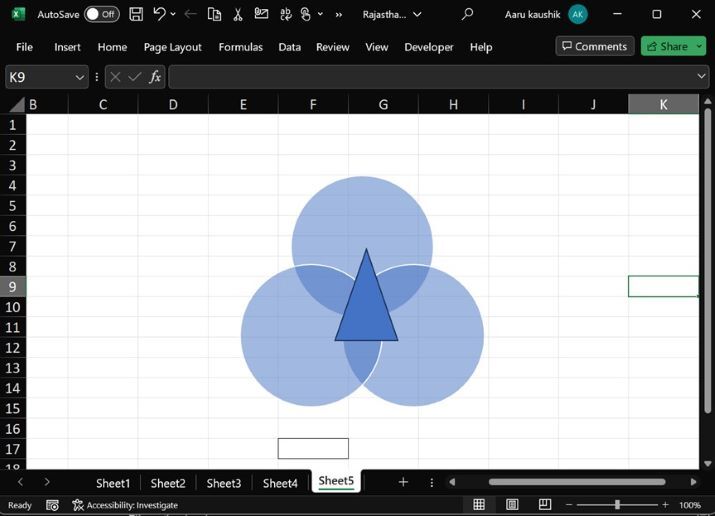Select row 9 header
Screen dimensions: 715x516
(13, 287)
